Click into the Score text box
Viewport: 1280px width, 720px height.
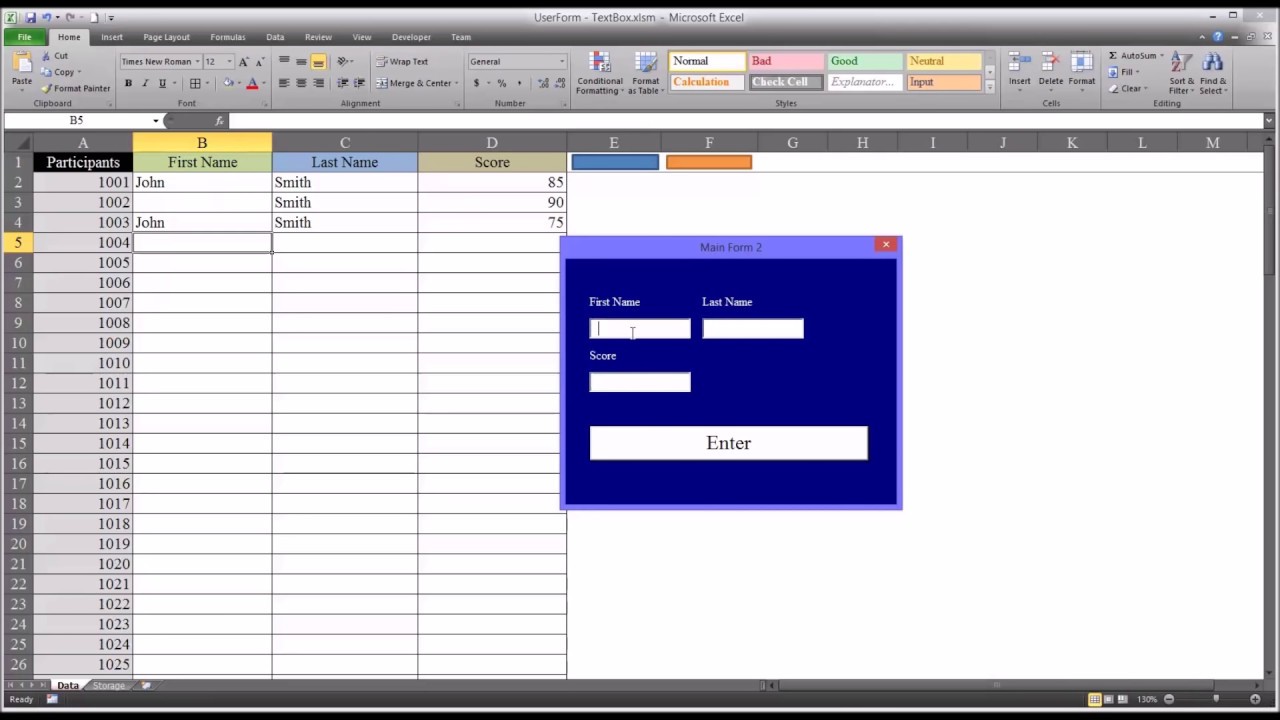(x=640, y=382)
